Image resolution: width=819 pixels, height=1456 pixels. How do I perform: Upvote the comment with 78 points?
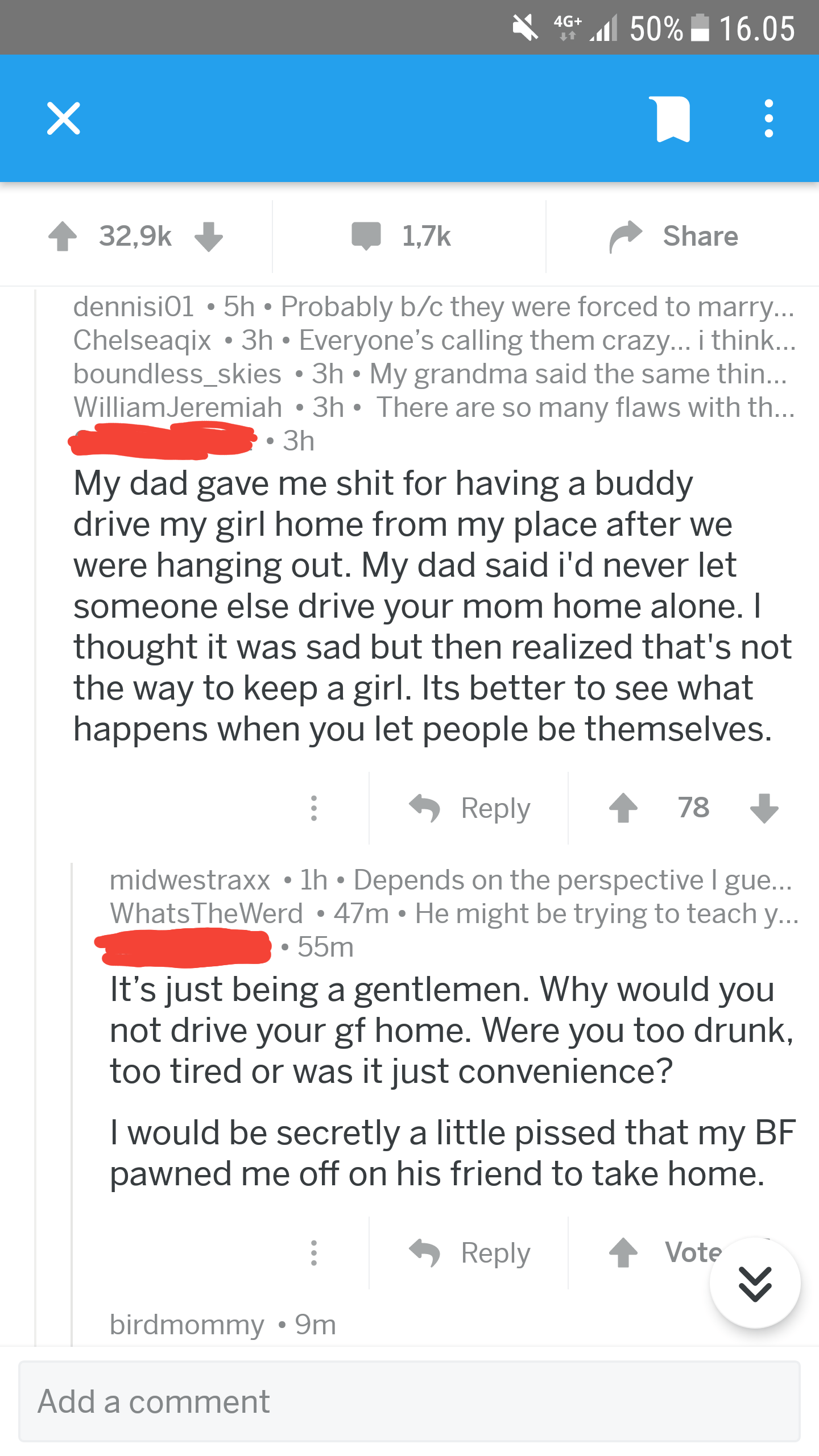click(x=624, y=808)
